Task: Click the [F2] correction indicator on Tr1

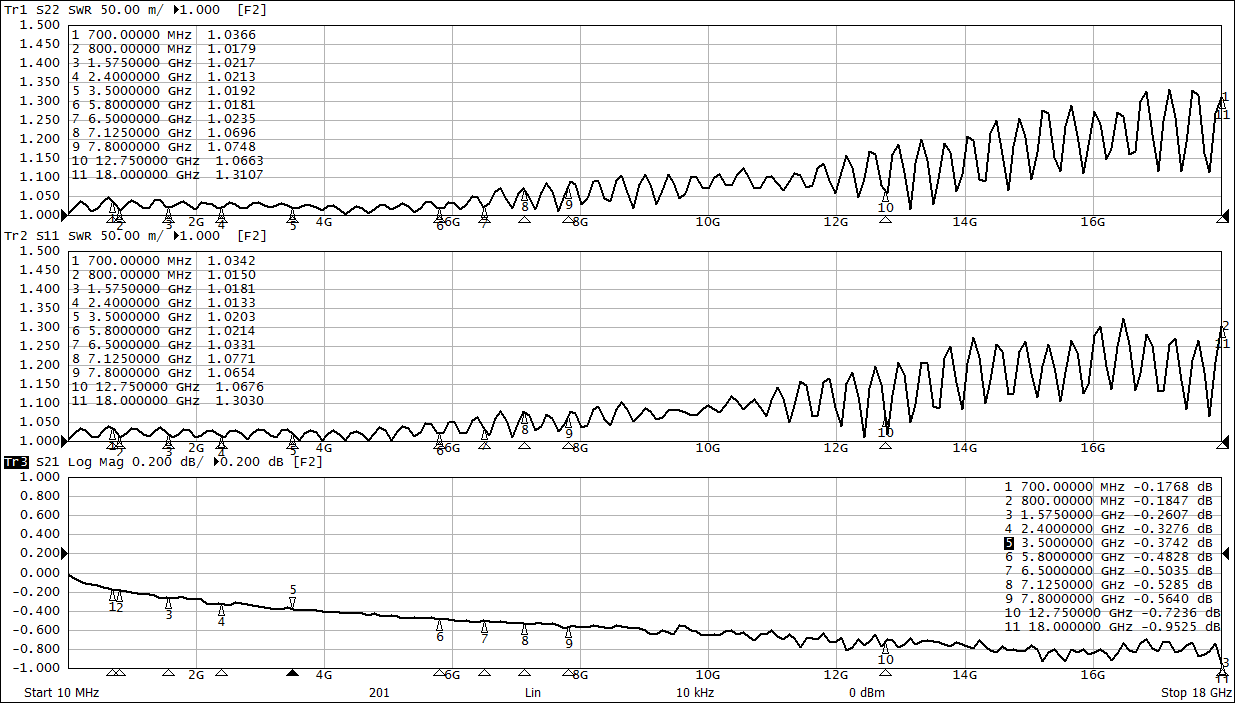Action: (253, 10)
